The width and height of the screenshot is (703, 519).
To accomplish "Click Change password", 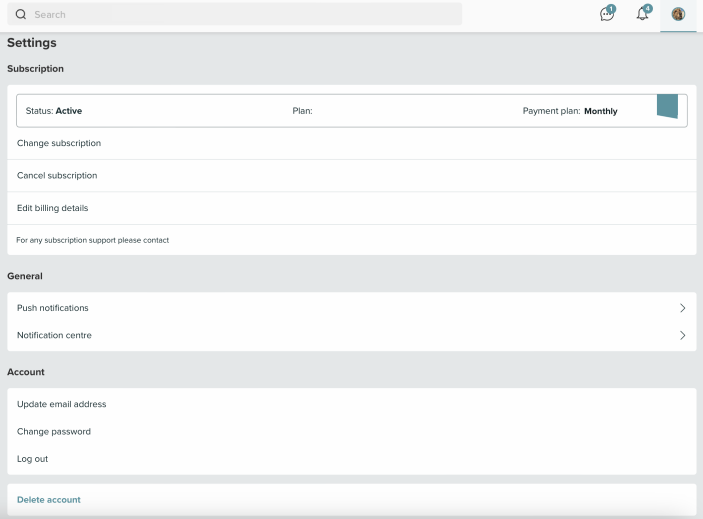I will [x=54, y=432].
